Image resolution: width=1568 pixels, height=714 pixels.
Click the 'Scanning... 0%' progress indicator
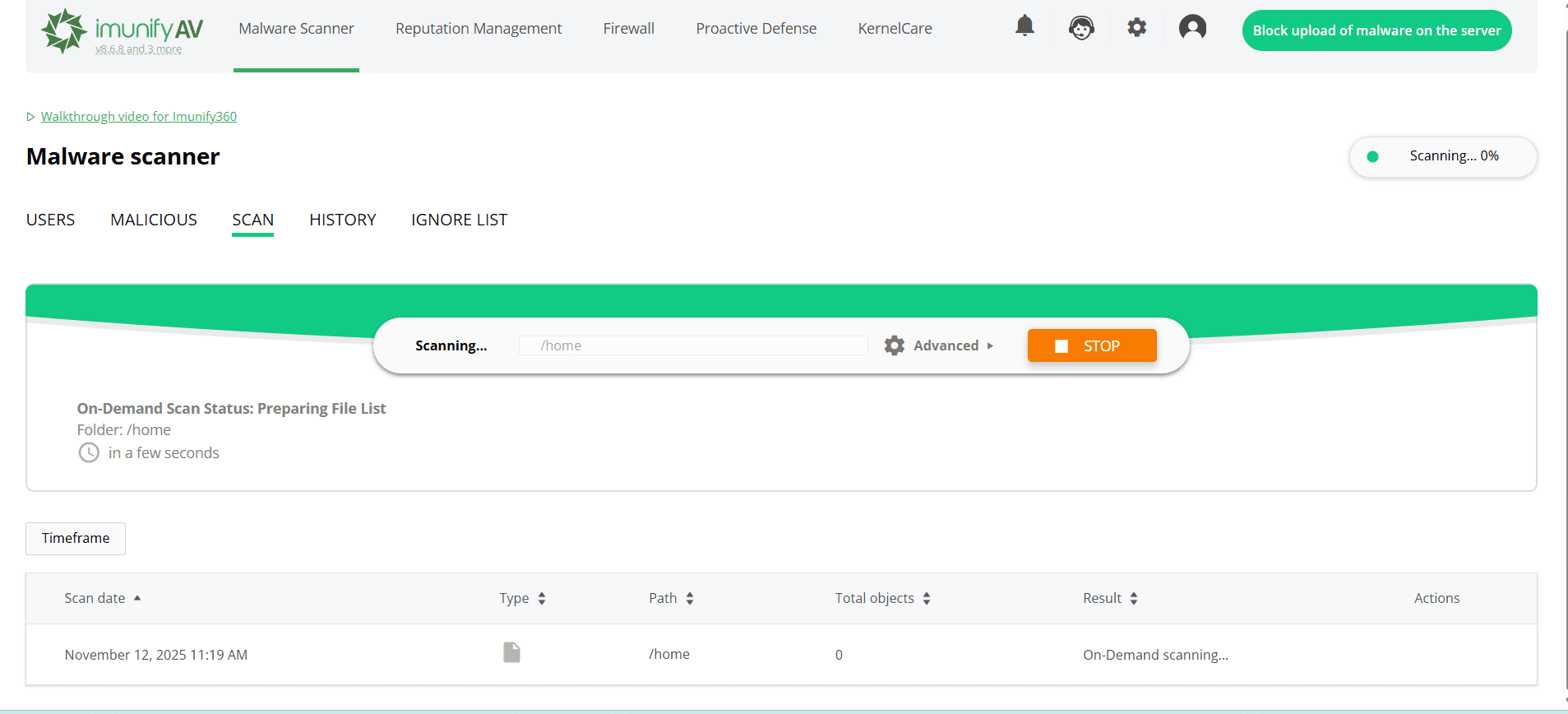coord(1443,156)
